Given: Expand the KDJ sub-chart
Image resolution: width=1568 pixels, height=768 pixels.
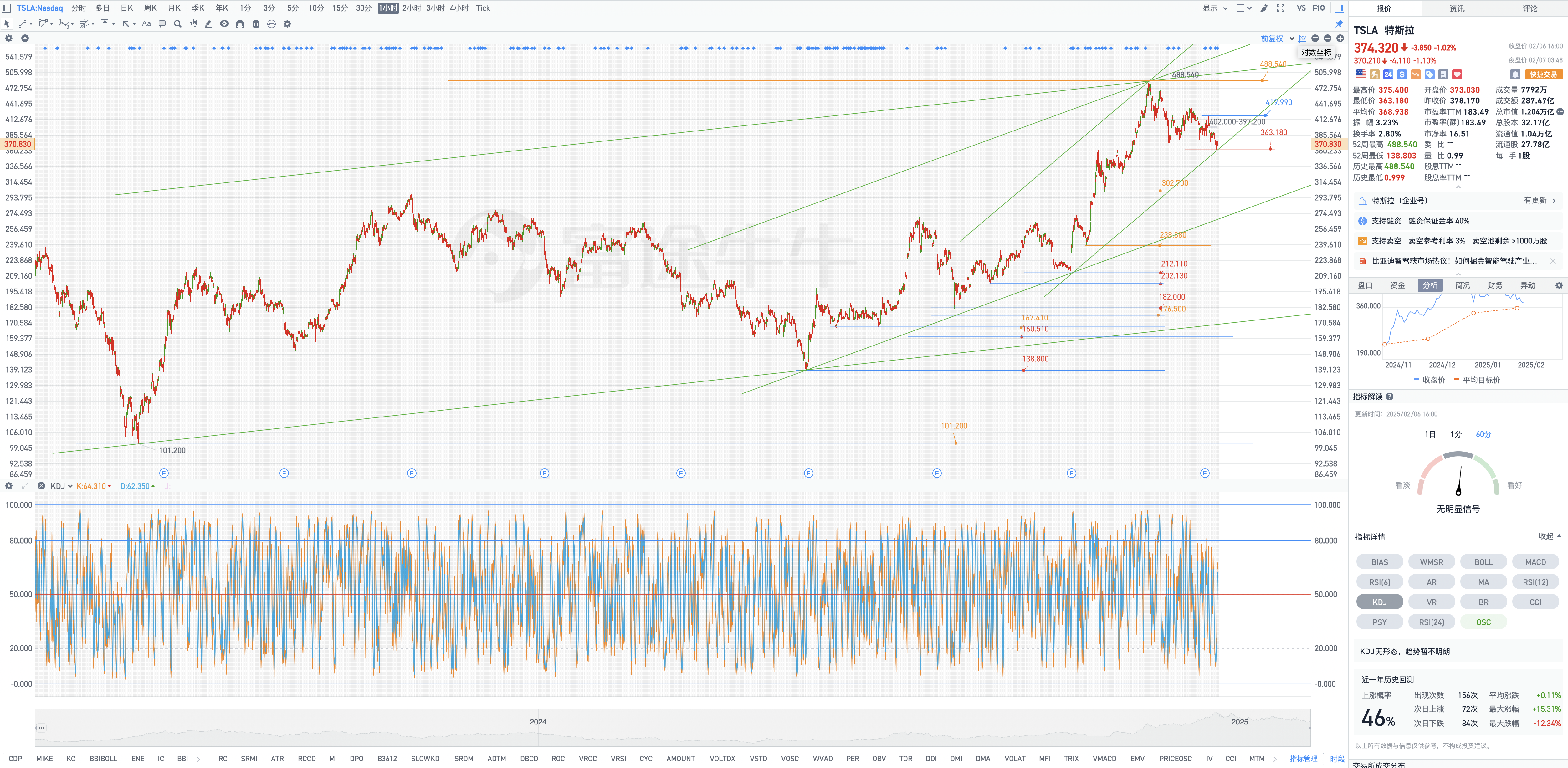Looking at the screenshot, I should pyautogui.click(x=25, y=486).
